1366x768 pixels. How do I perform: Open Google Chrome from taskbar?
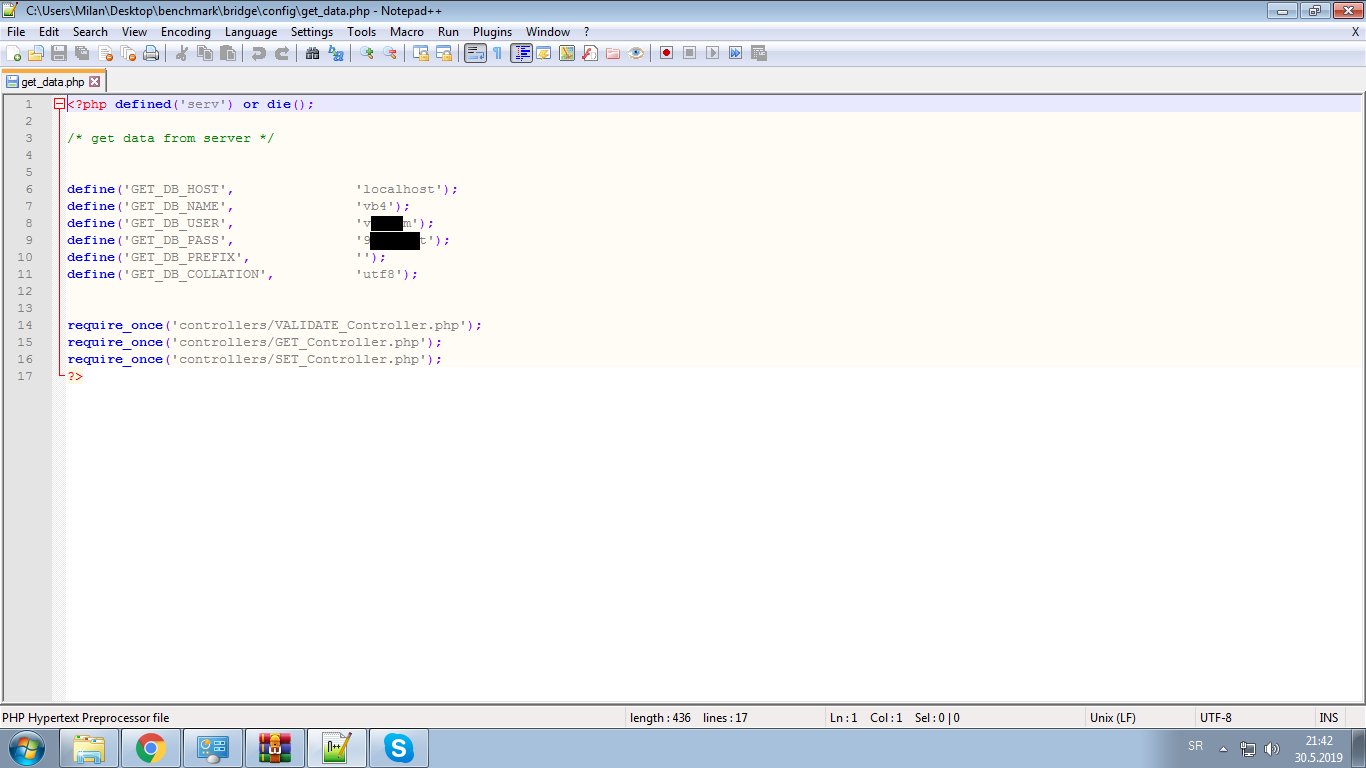(151, 747)
